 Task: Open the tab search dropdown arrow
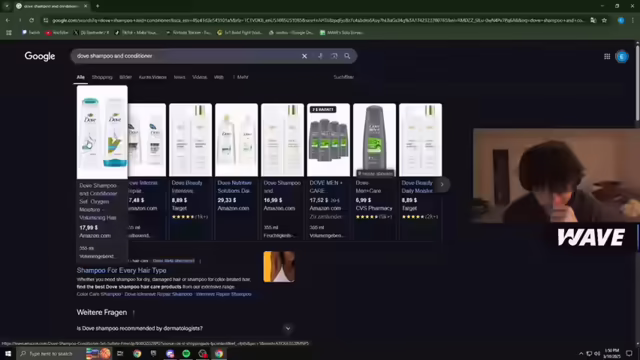(x=7, y=6)
